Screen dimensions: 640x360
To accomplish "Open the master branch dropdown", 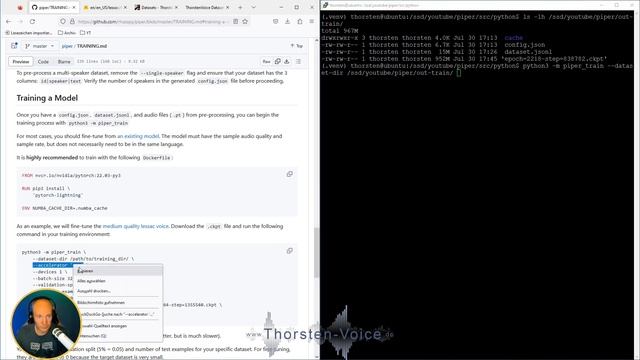I will click(39, 46).
